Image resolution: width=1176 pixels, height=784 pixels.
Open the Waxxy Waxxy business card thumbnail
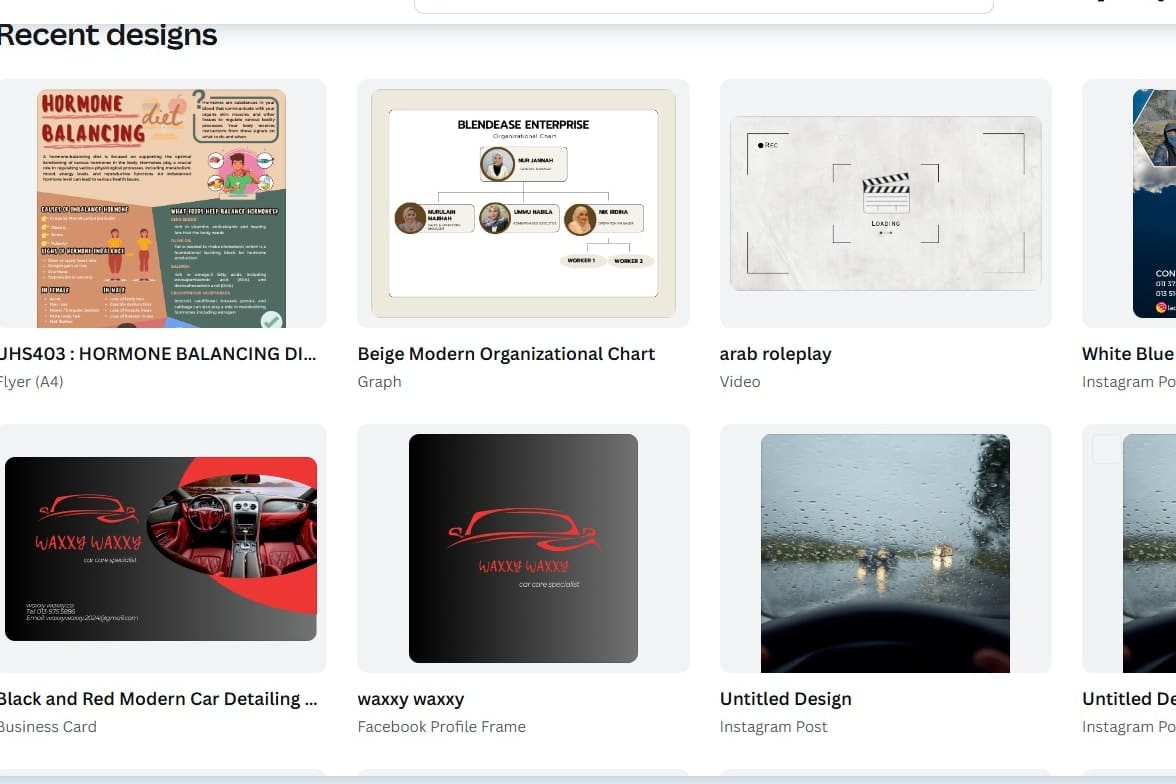160,548
